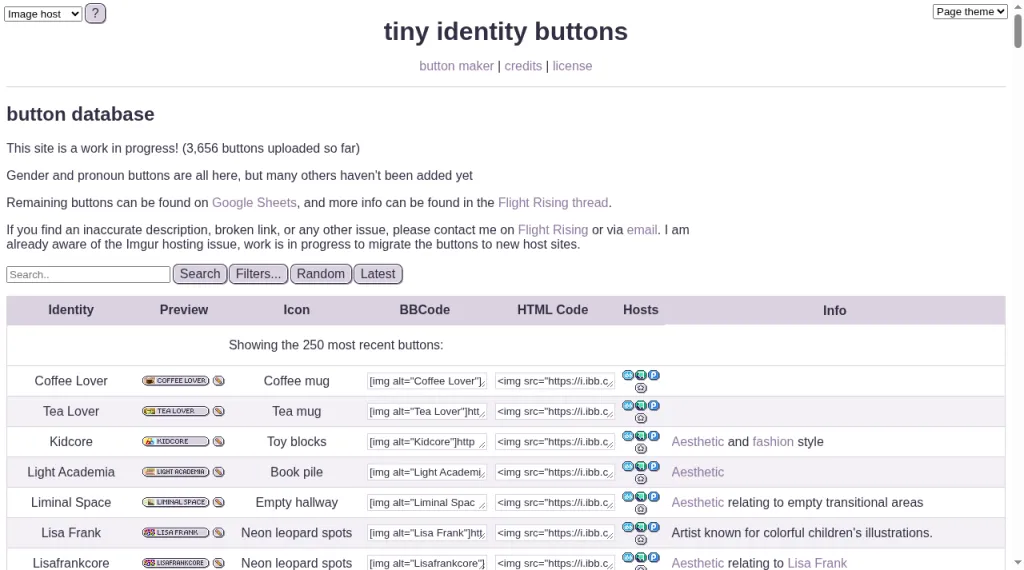Click the Lisa Frank HTML code text box
1024x570 pixels.
[x=554, y=533]
